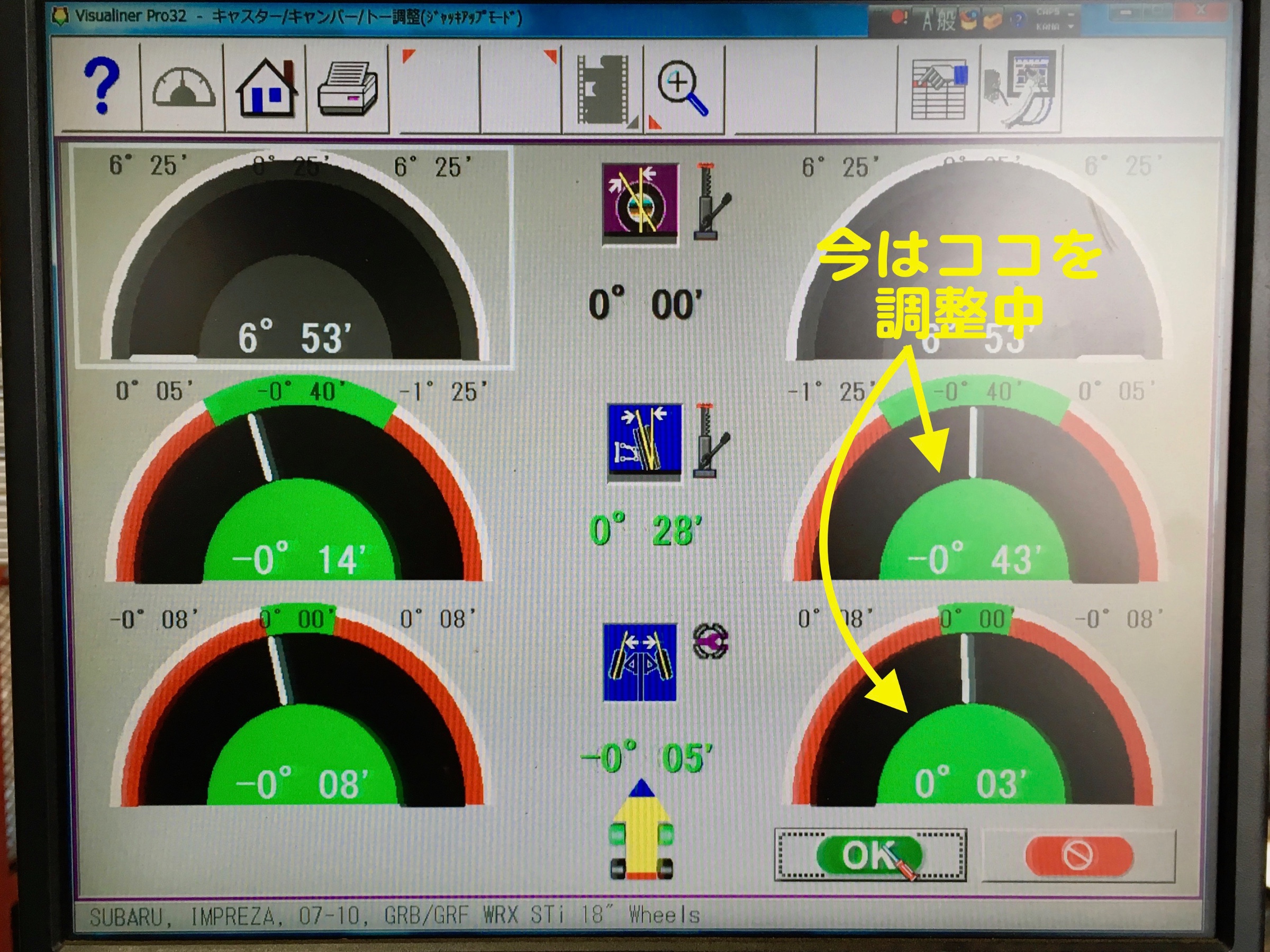
Task: Click the printer icon to print results
Action: coord(348,89)
